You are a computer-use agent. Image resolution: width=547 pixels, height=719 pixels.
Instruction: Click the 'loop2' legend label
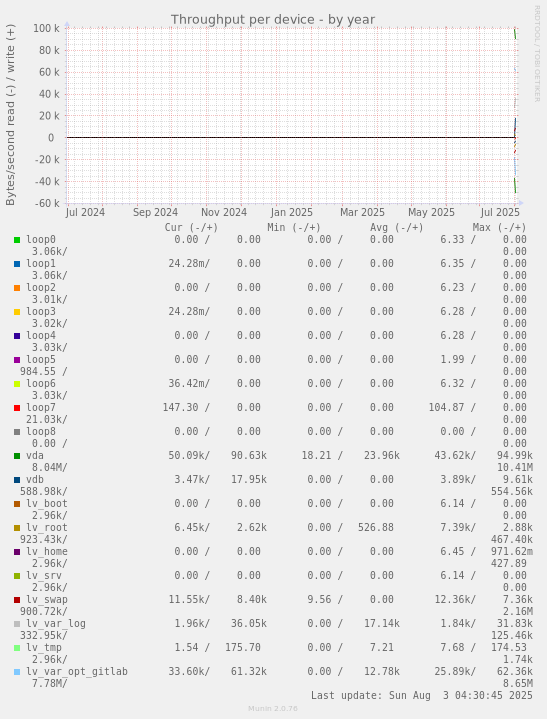tap(41, 288)
